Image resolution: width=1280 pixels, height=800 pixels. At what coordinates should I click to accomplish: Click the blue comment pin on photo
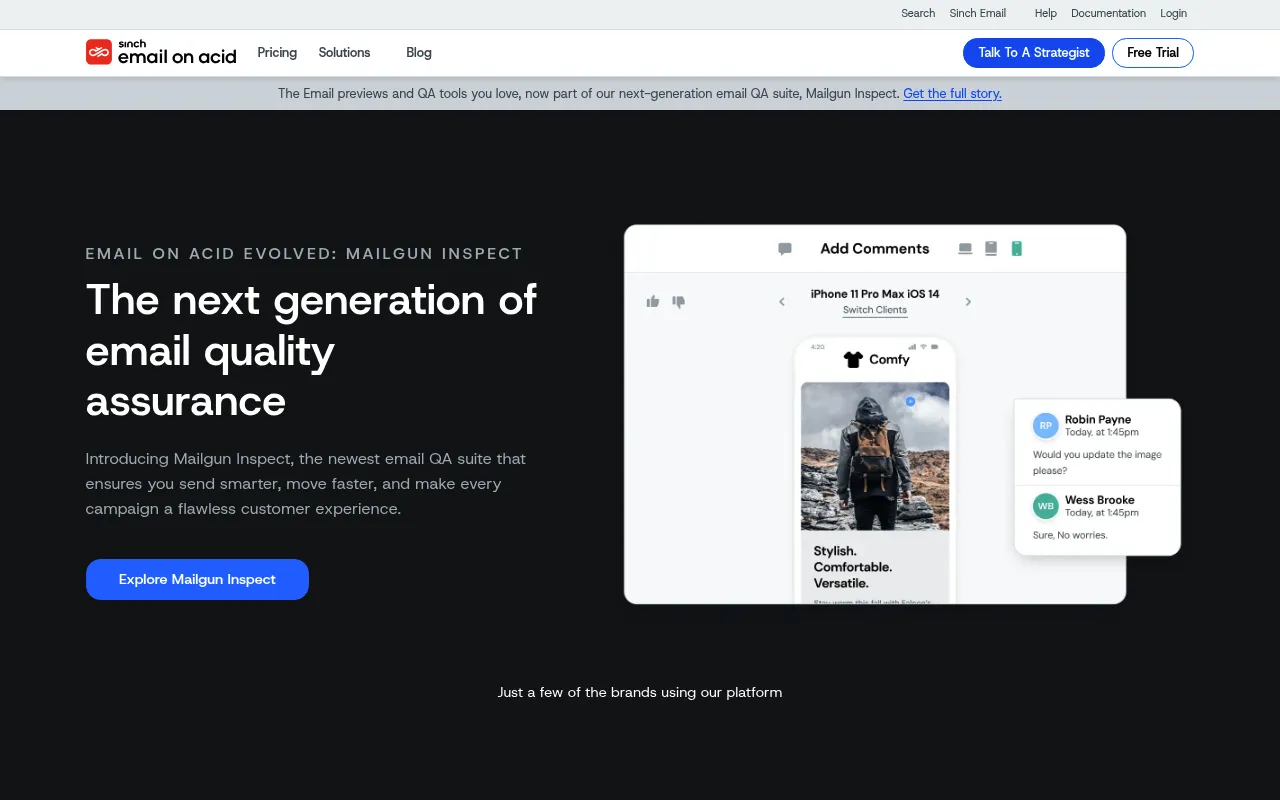910,401
